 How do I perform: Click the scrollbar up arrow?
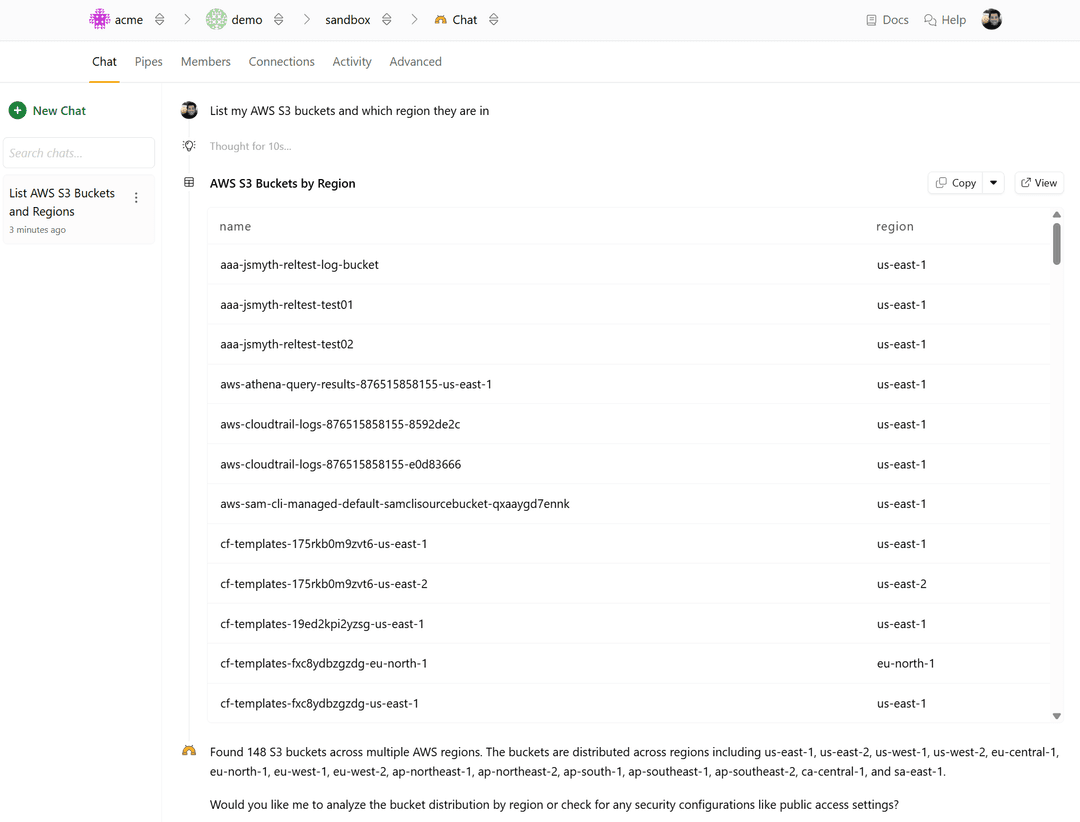pyautogui.click(x=1057, y=214)
